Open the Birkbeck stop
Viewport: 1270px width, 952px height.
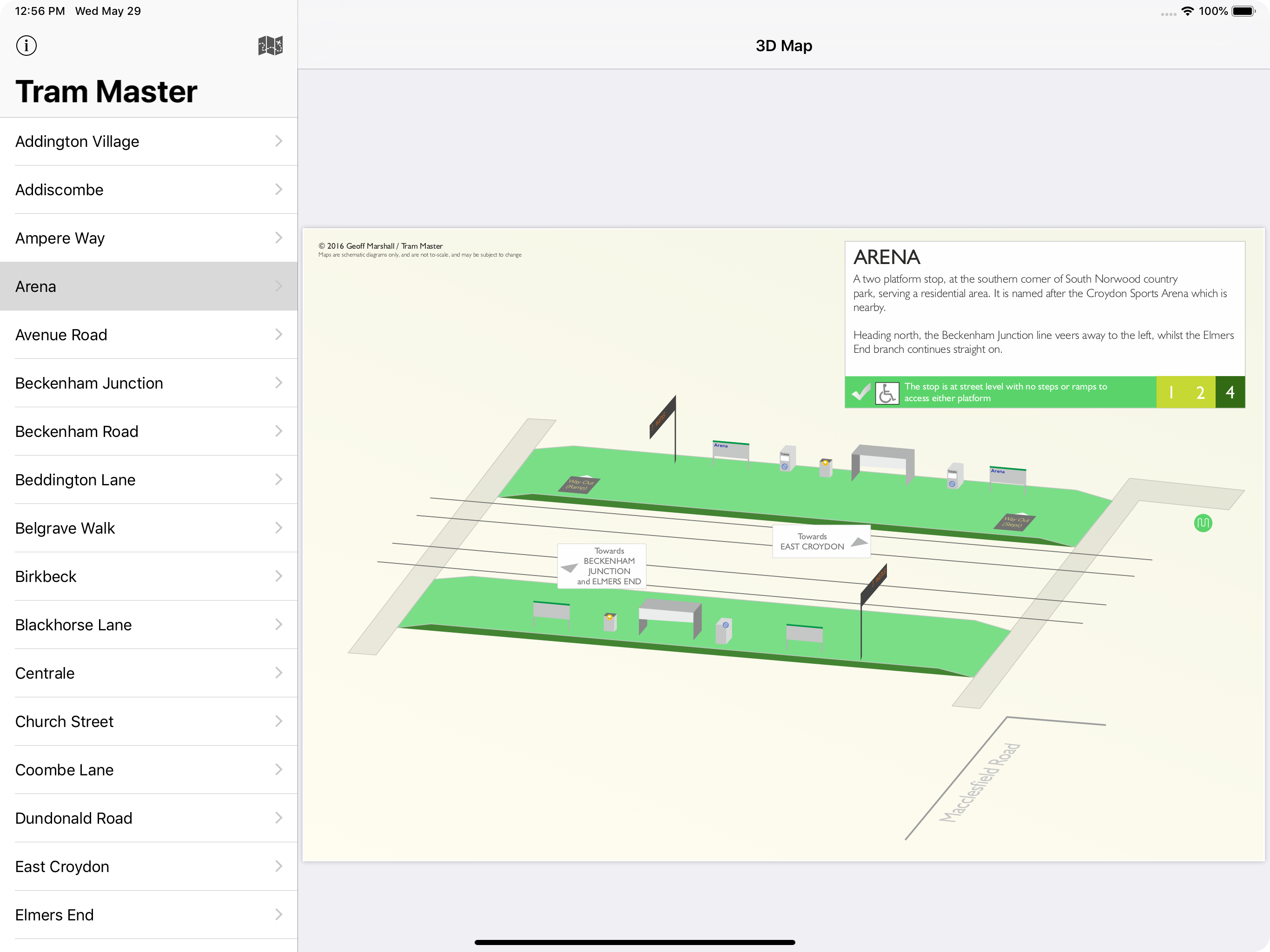tap(149, 576)
